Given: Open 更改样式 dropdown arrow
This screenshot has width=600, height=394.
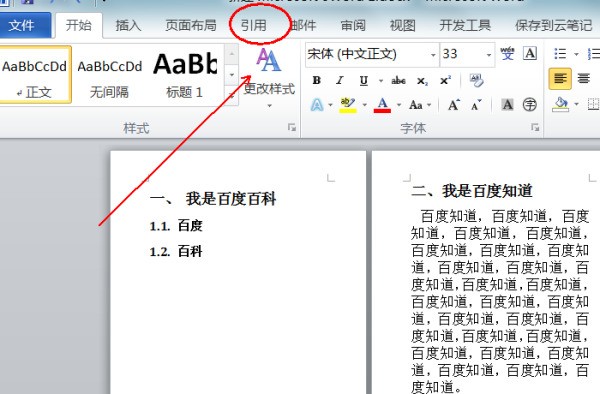Looking at the screenshot, I should (269, 106).
